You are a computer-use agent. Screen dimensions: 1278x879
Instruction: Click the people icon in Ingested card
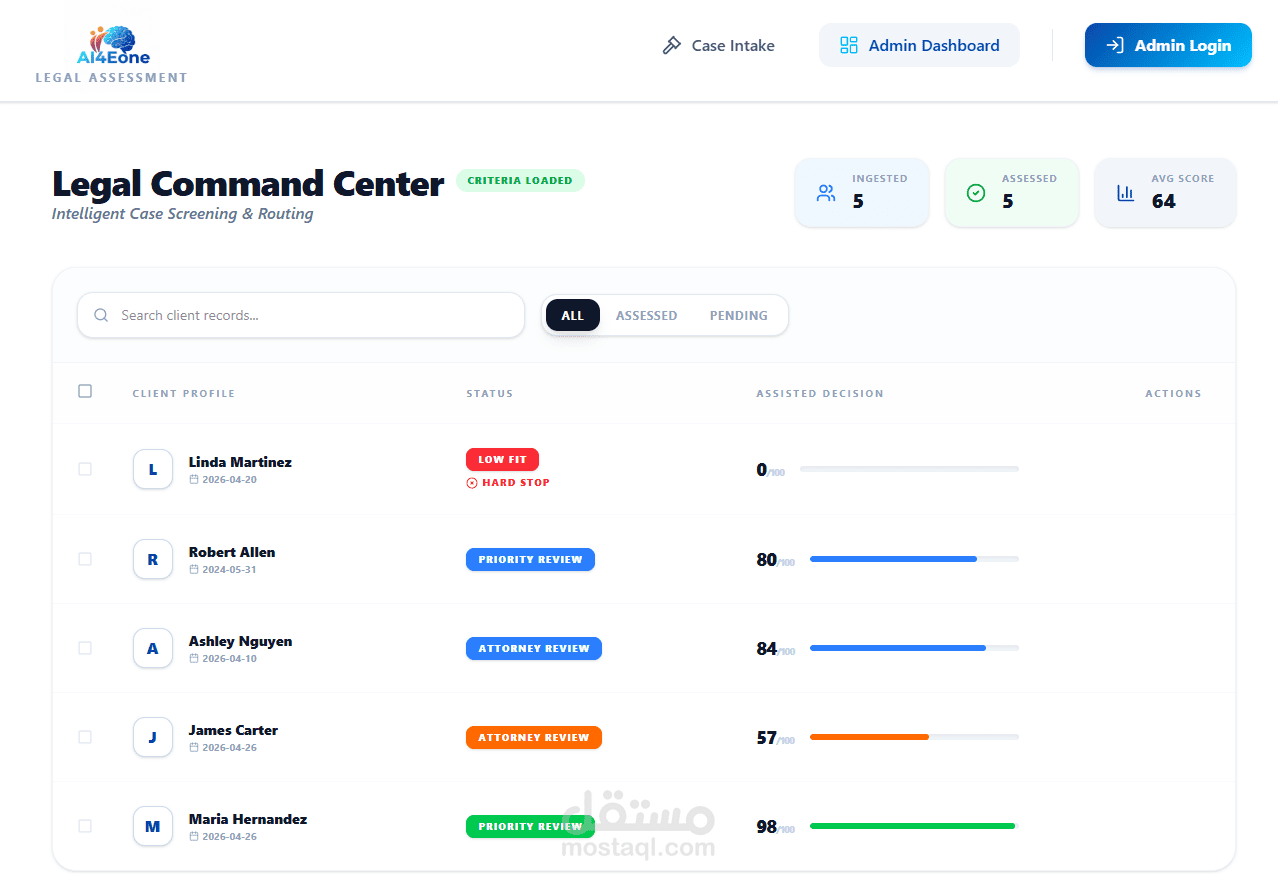(826, 193)
